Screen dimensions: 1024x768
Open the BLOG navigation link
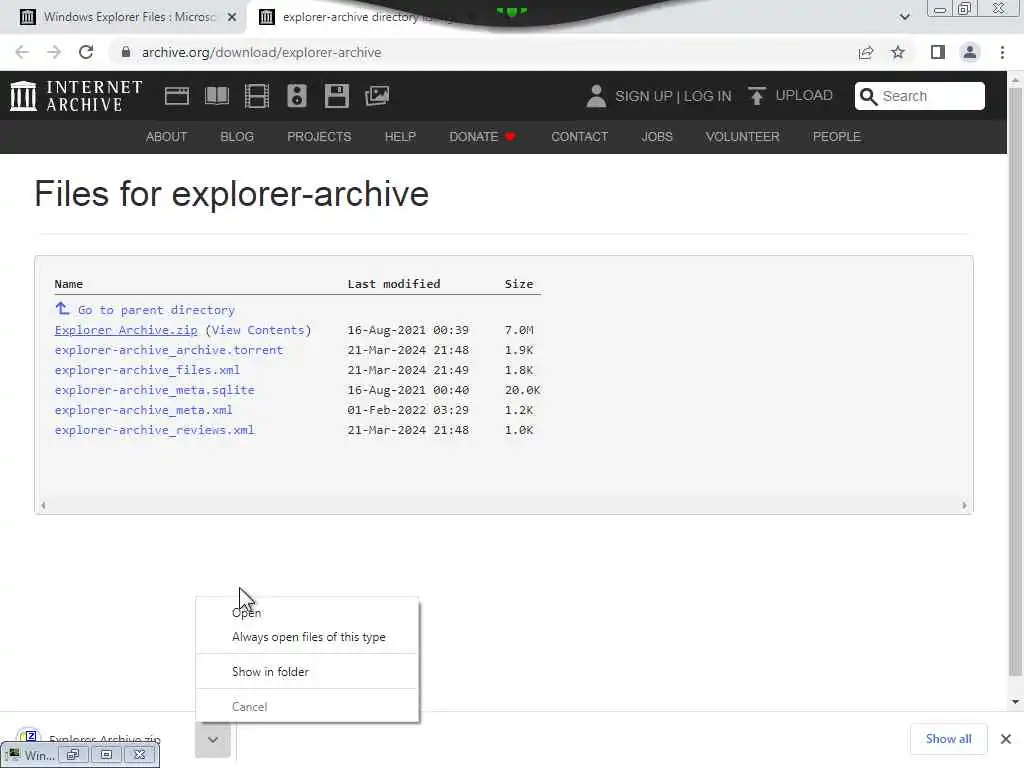tap(237, 136)
